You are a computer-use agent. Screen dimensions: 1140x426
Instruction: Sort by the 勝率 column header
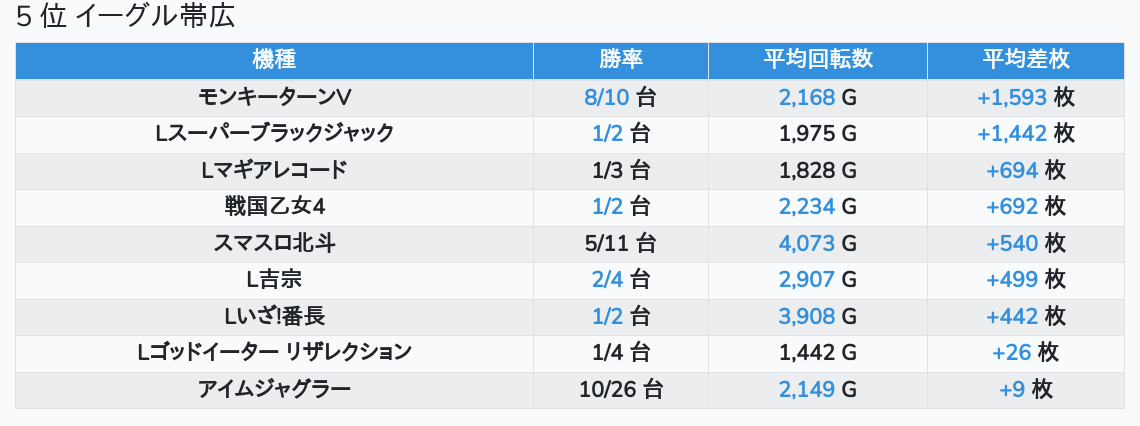(621, 60)
